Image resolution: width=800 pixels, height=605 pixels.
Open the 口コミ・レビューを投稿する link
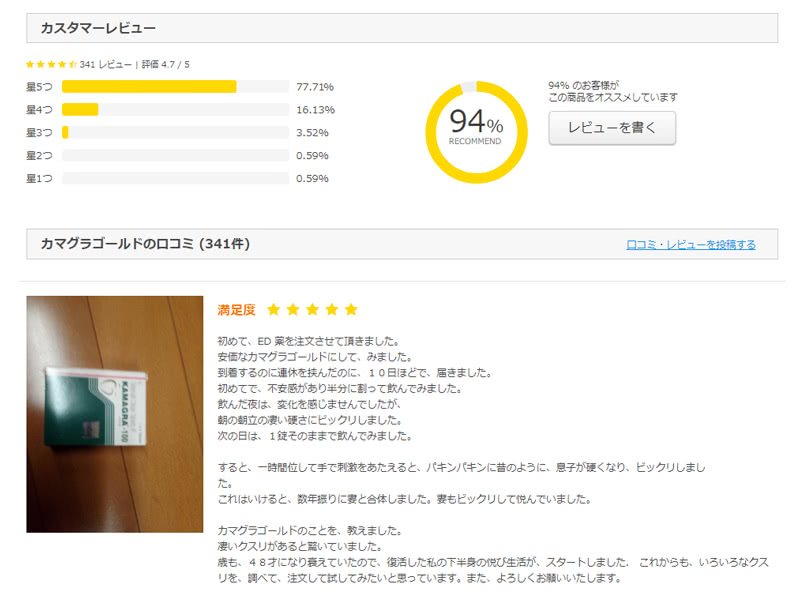[x=690, y=245]
